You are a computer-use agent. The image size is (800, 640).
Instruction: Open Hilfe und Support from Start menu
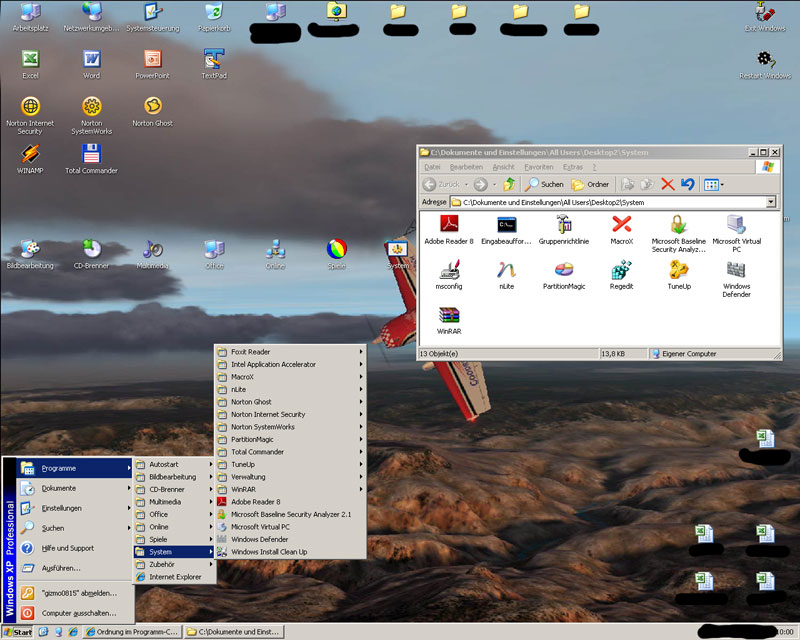coord(75,548)
